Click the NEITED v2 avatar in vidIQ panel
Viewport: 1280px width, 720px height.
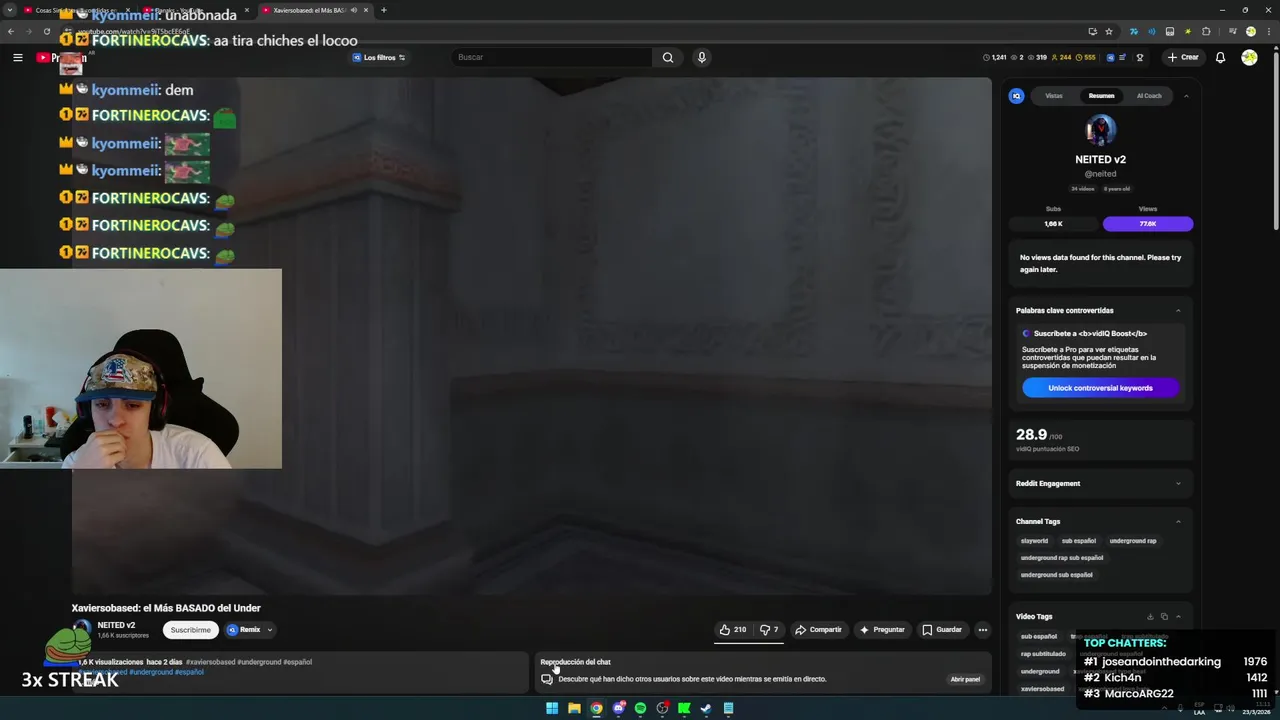point(1100,131)
